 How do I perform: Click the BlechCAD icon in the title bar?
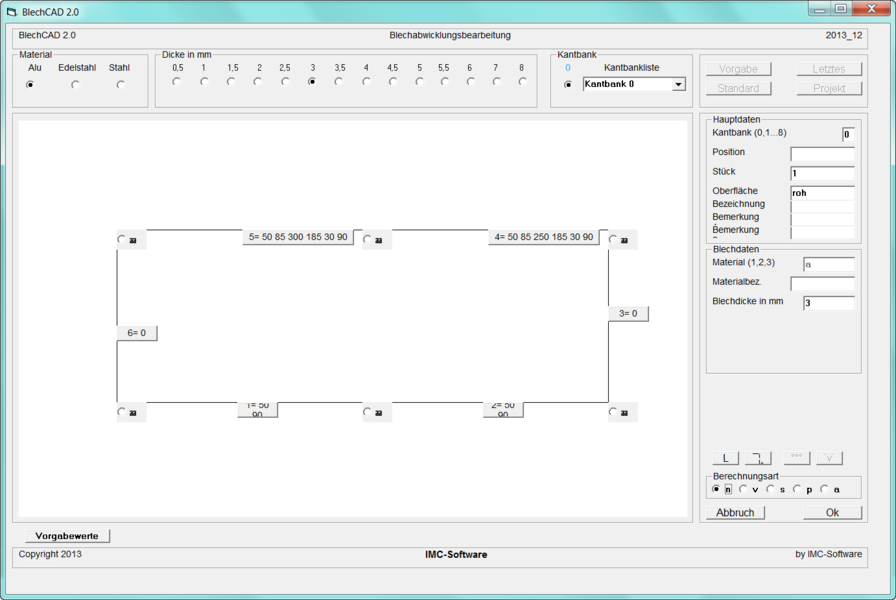[11, 12]
